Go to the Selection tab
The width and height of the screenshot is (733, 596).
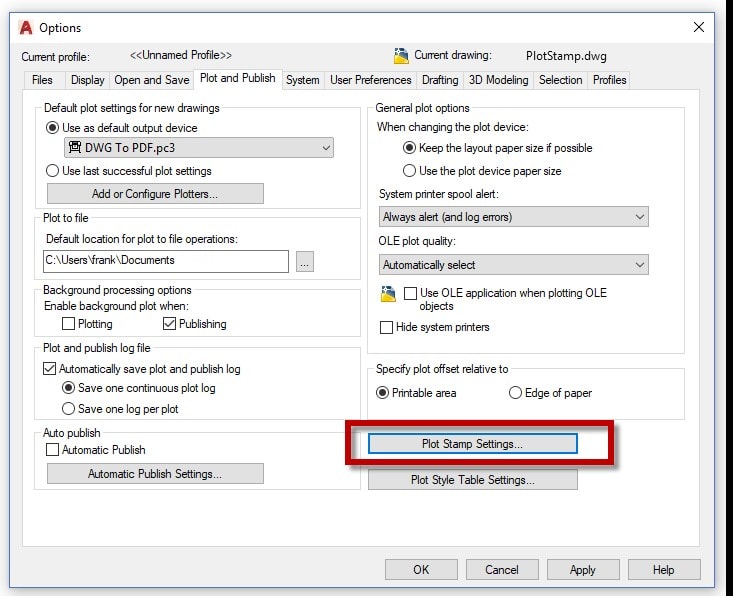click(x=561, y=80)
